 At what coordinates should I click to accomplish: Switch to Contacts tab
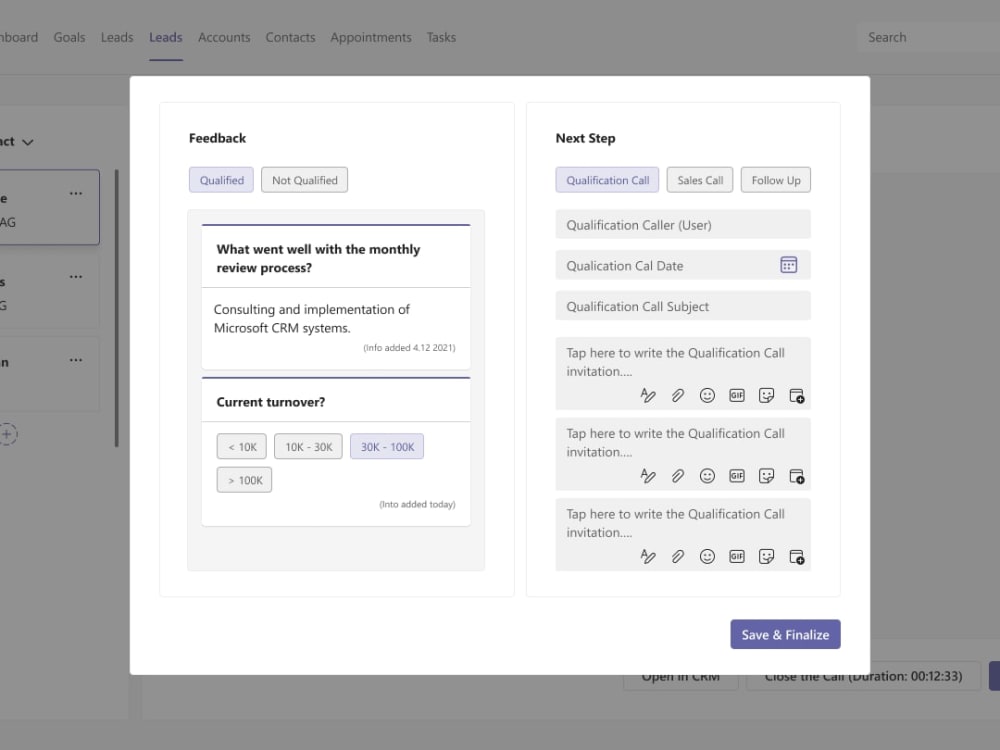290,37
